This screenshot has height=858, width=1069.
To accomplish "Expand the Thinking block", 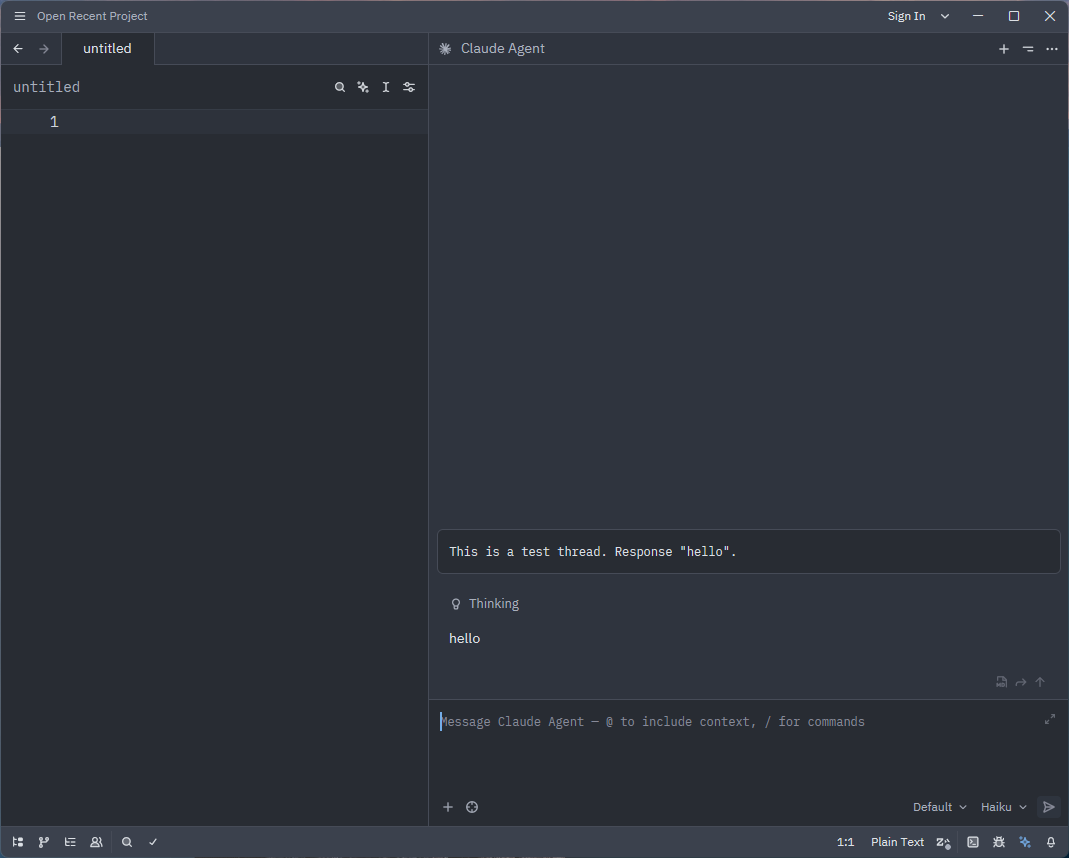I will pyautogui.click(x=485, y=604).
